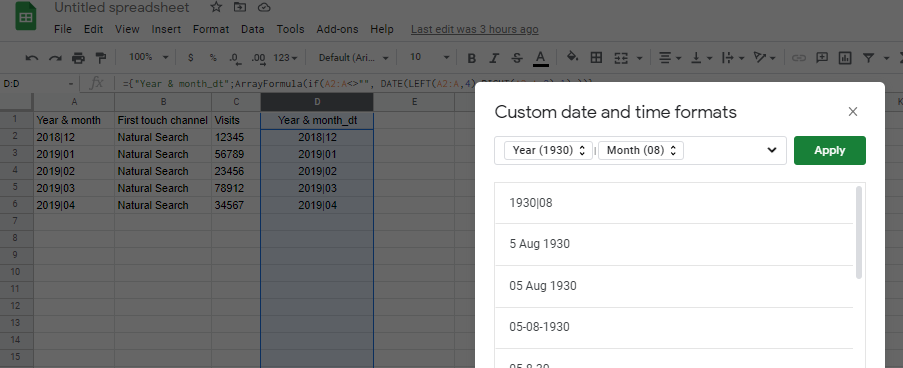Increase decimal places using .00 icon
This screenshot has width=903, height=368.
(x=258, y=58)
